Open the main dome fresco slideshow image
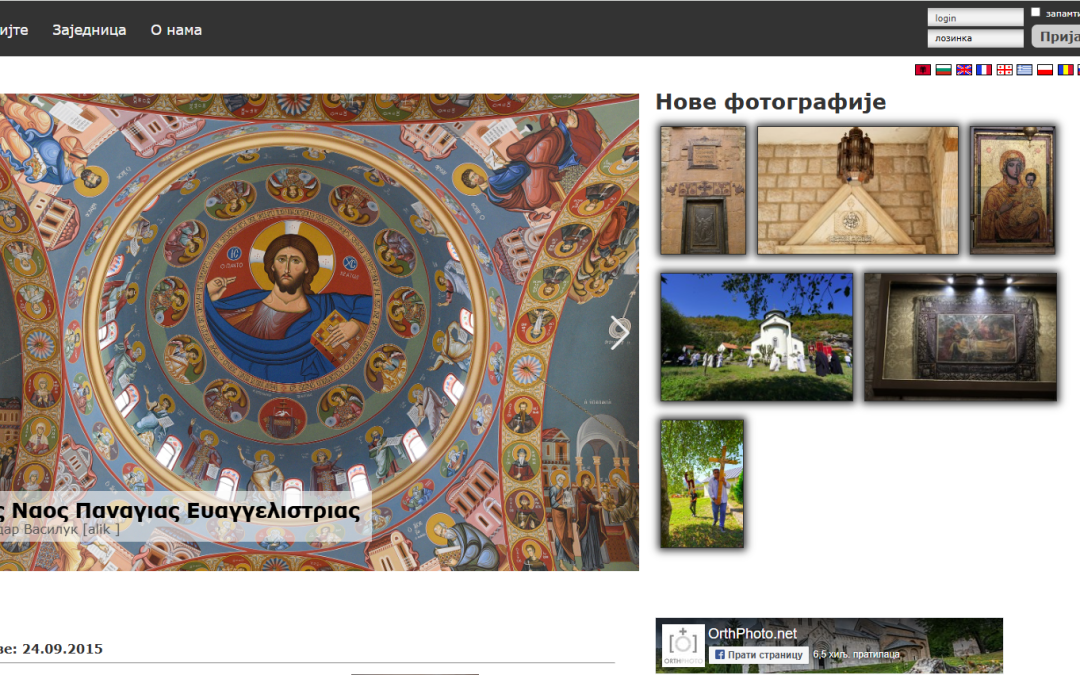The height and width of the screenshot is (675, 1080). 319,332
